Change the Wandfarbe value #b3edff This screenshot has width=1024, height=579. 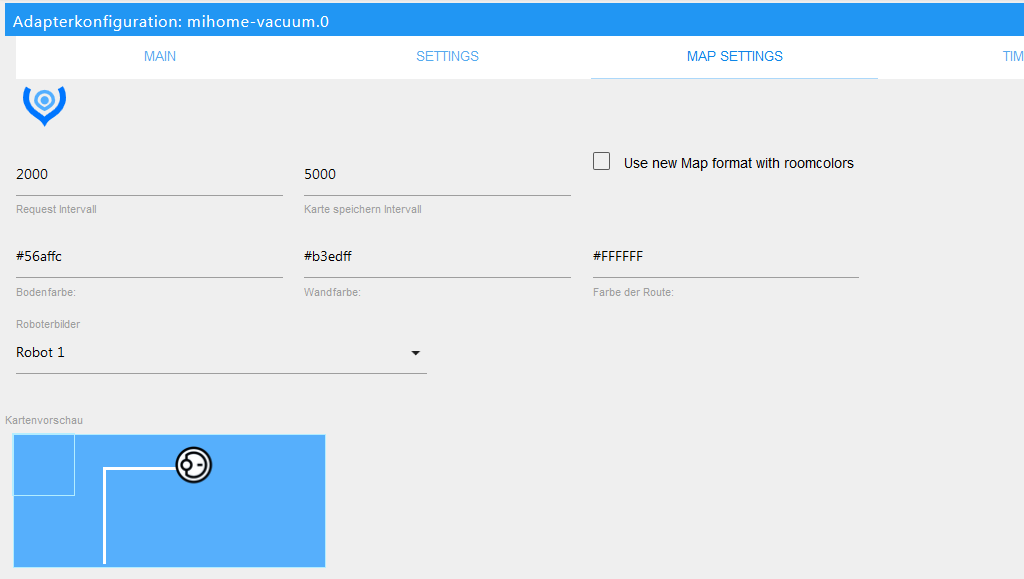pyautogui.click(x=437, y=257)
